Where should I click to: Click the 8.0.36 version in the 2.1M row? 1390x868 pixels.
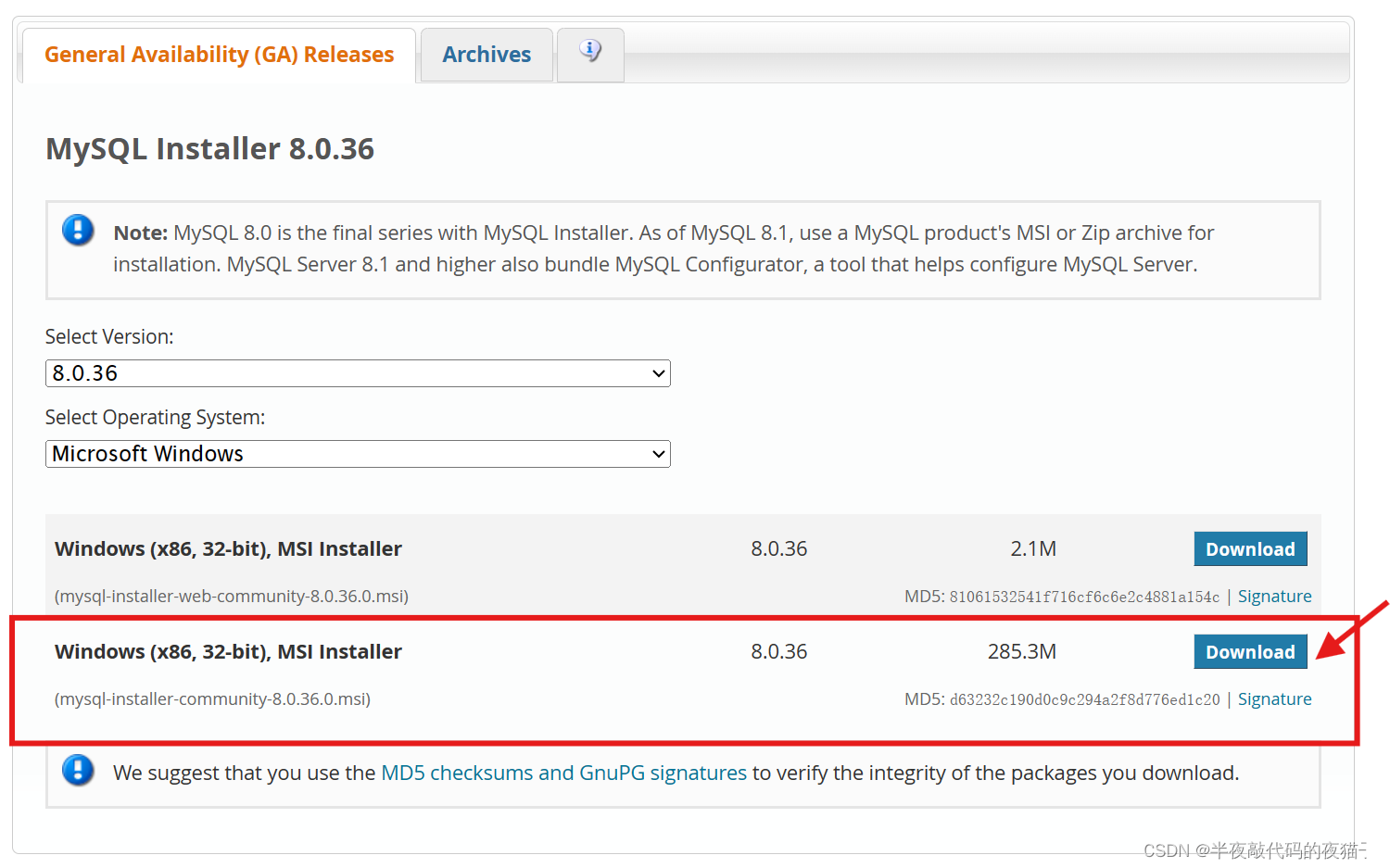tap(779, 549)
